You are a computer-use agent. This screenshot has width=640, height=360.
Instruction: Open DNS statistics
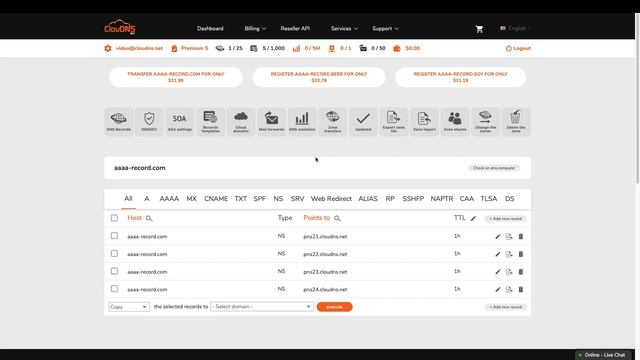(302, 122)
